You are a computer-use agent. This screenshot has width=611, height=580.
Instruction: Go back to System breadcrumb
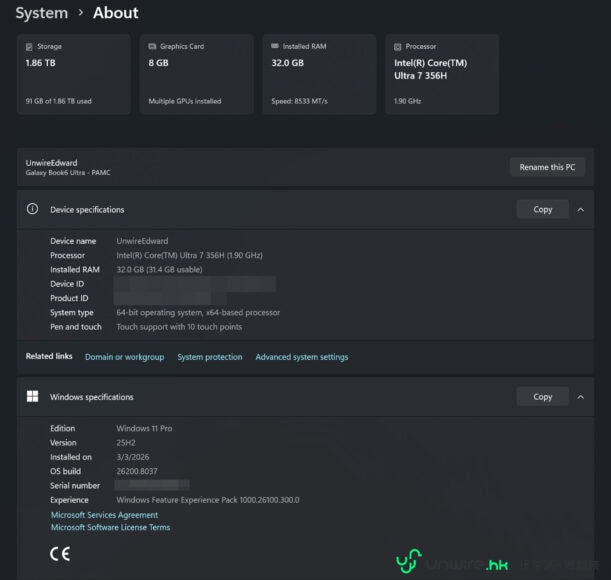pyautogui.click(x=42, y=13)
